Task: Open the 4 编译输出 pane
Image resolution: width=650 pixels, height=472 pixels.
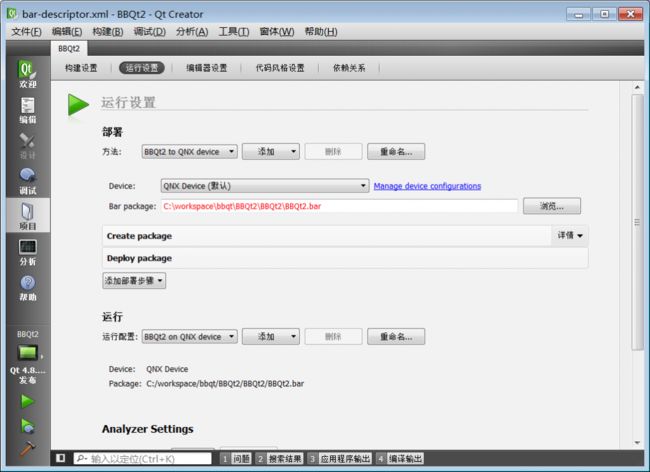Action: [400, 458]
